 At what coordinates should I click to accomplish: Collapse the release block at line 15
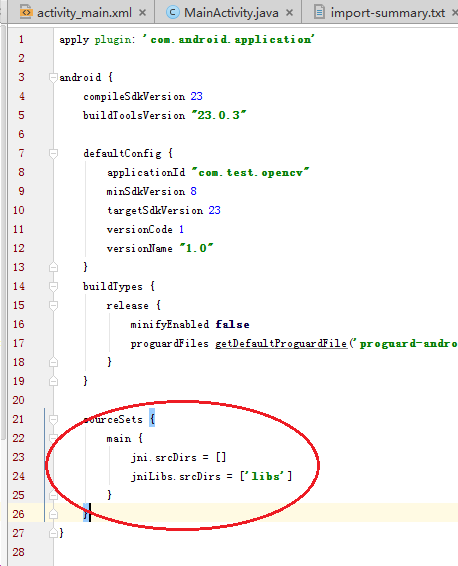click(x=53, y=305)
